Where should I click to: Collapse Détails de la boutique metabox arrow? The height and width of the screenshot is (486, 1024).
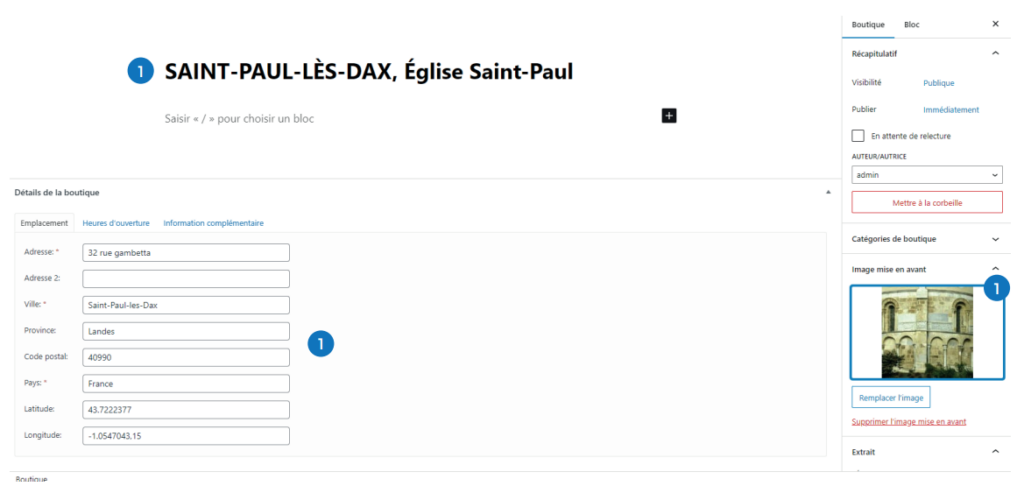coord(827,192)
